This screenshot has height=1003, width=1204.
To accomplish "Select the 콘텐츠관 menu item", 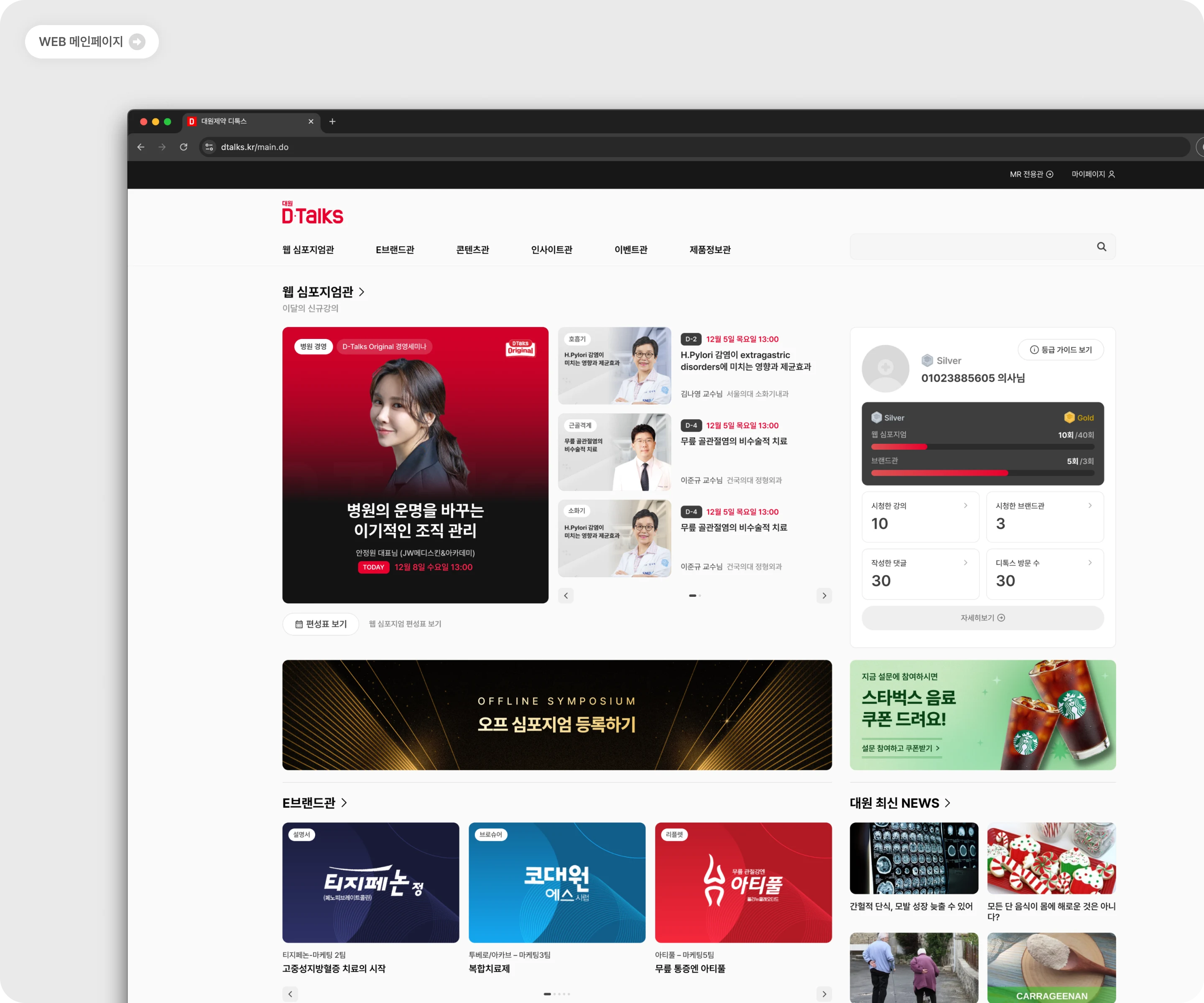I will 472,250.
